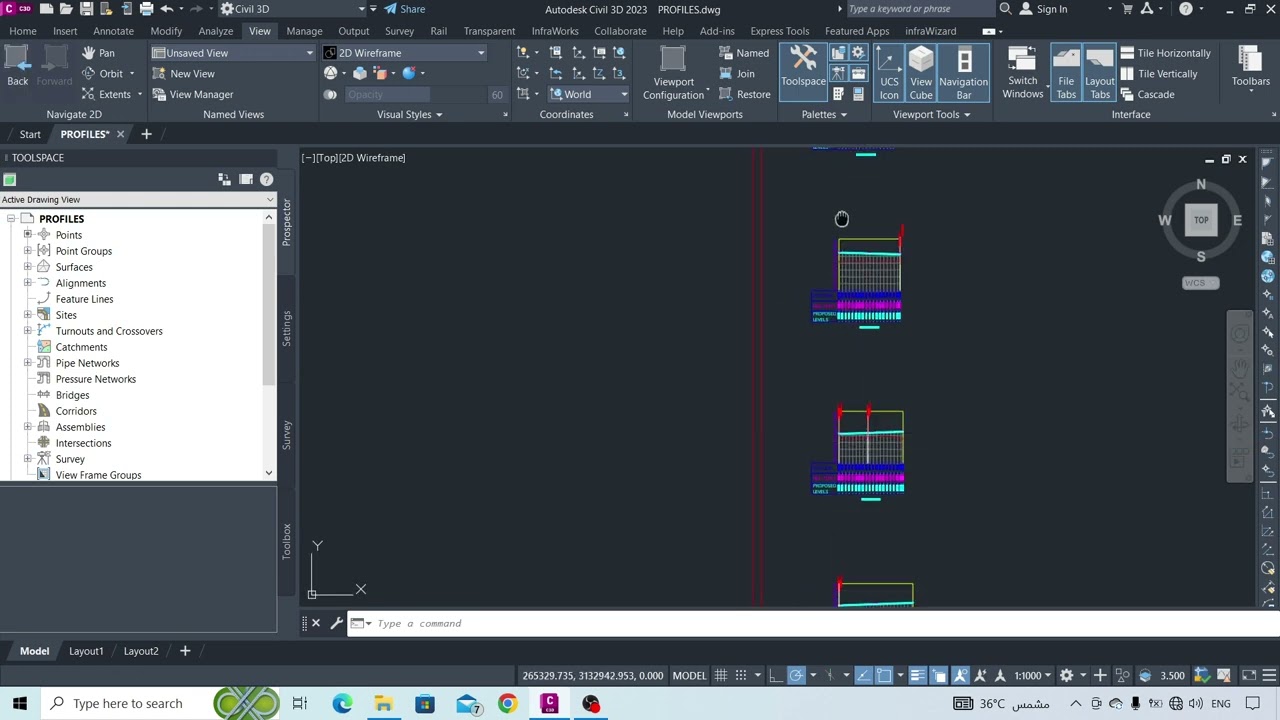Toggle Polar Tracking in the status bar
The image size is (1280, 720).
click(796, 675)
